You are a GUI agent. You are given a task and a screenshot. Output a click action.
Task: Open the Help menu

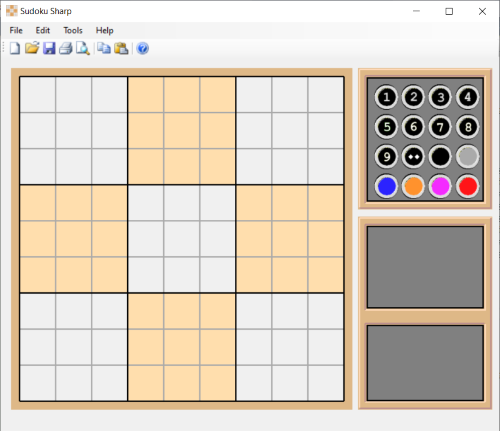[x=105, y=30]
